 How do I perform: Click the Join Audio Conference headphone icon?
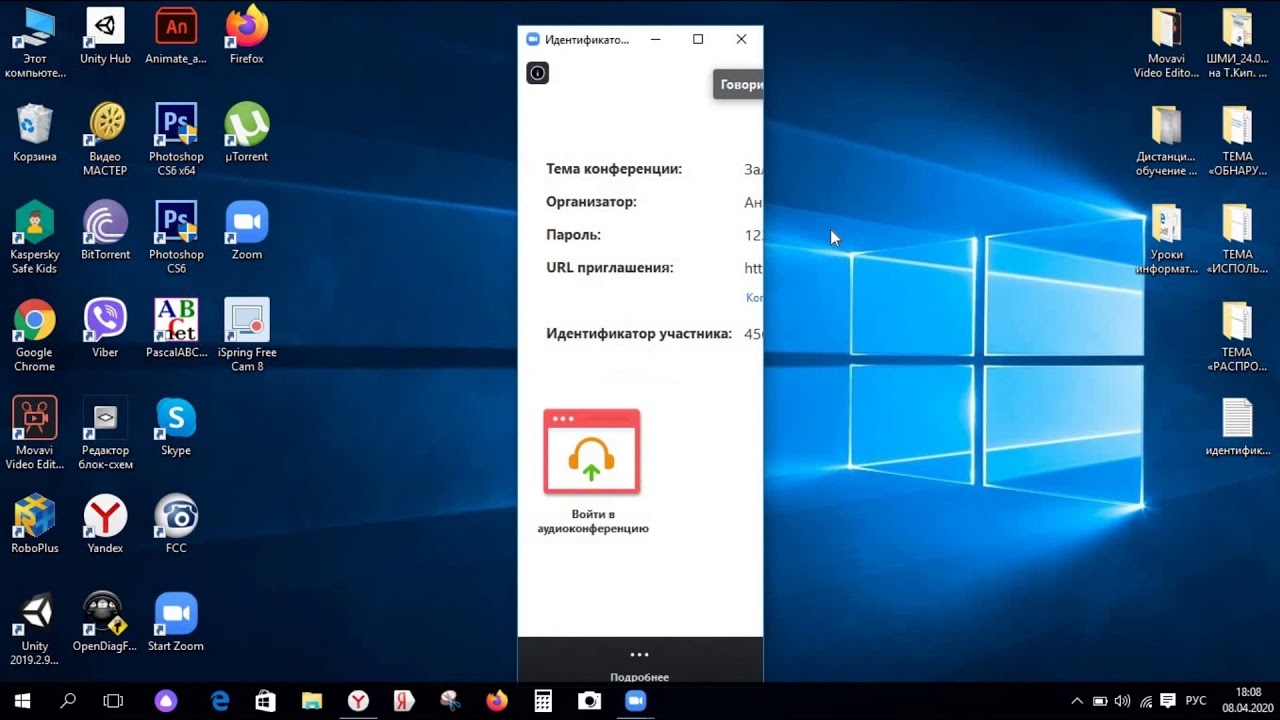(592, 451)
